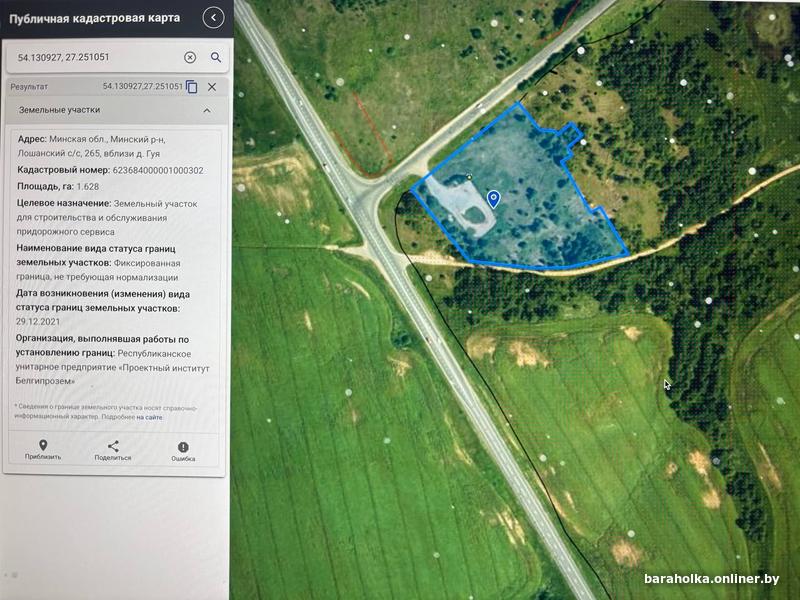
Task: Close the Результат panel
Action: [212, 87]
